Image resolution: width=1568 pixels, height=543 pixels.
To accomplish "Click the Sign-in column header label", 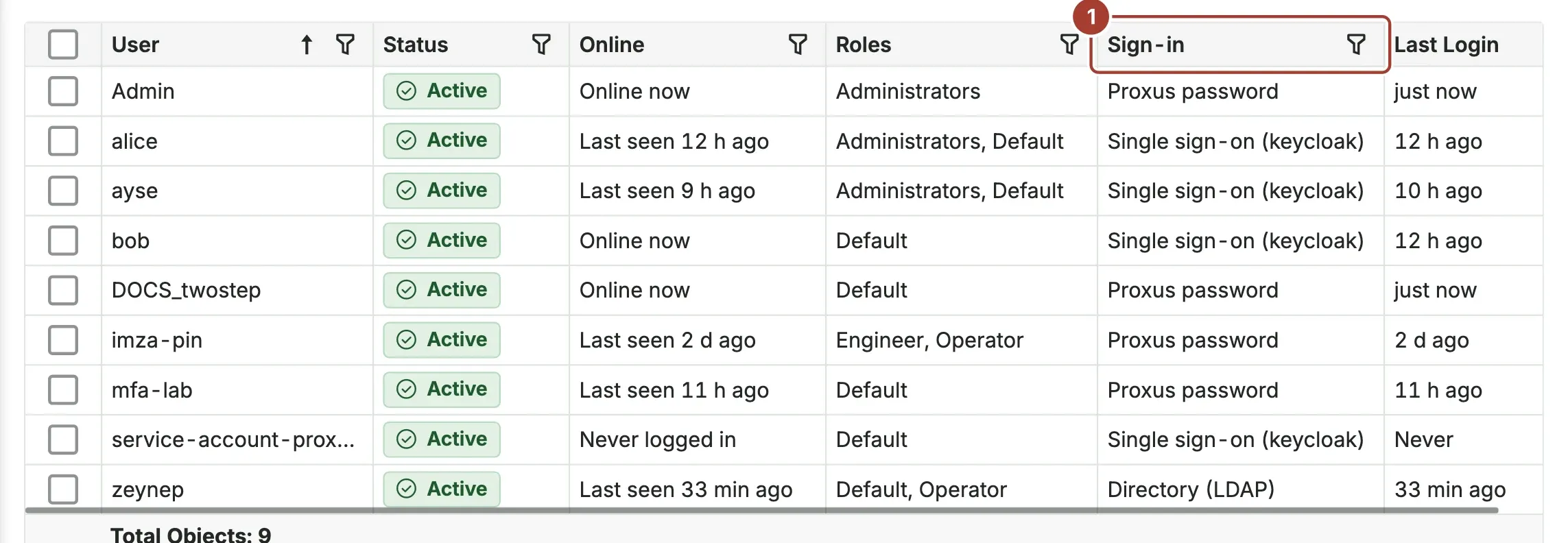I will (1145, 45).
